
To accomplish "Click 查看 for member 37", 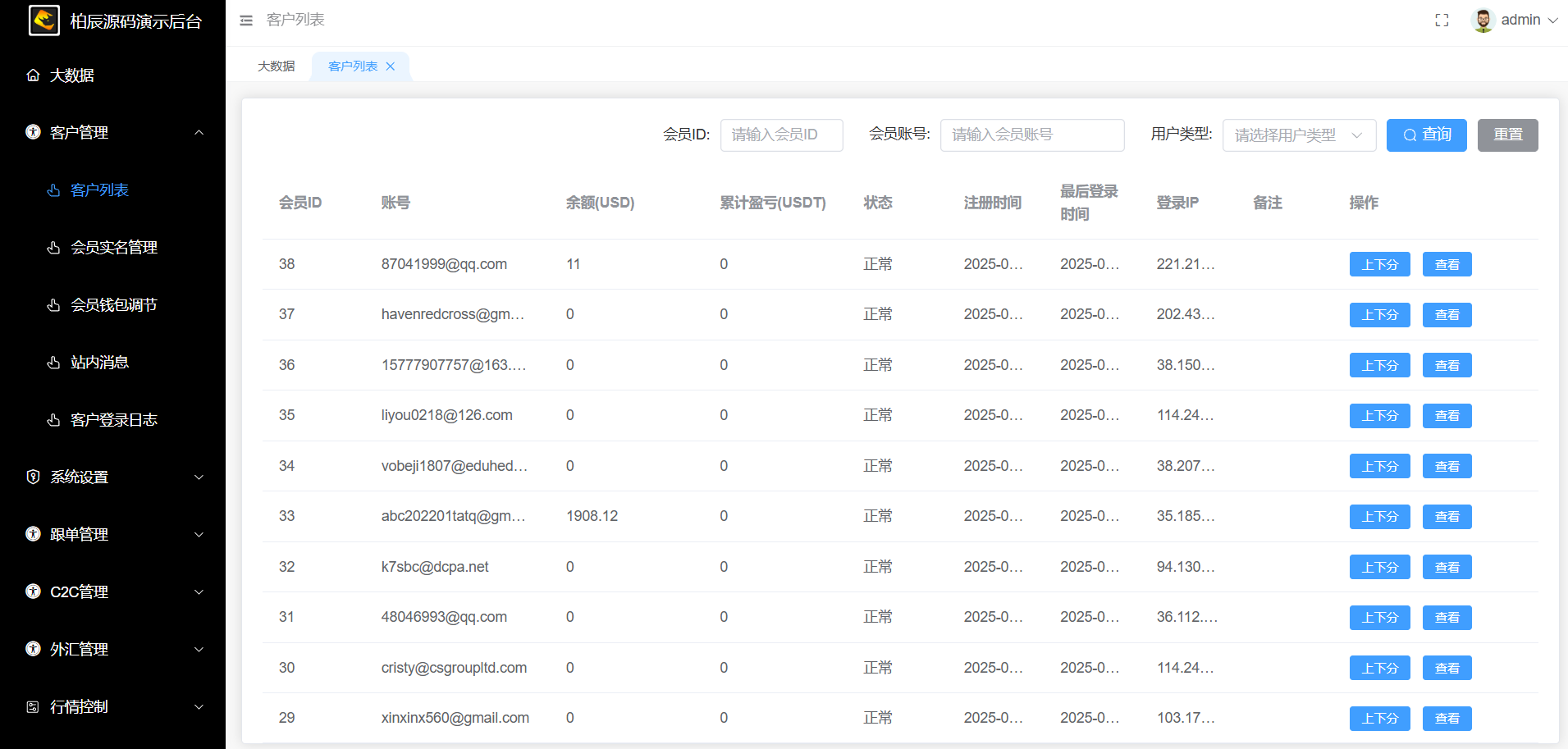I will pos(1447,315).
